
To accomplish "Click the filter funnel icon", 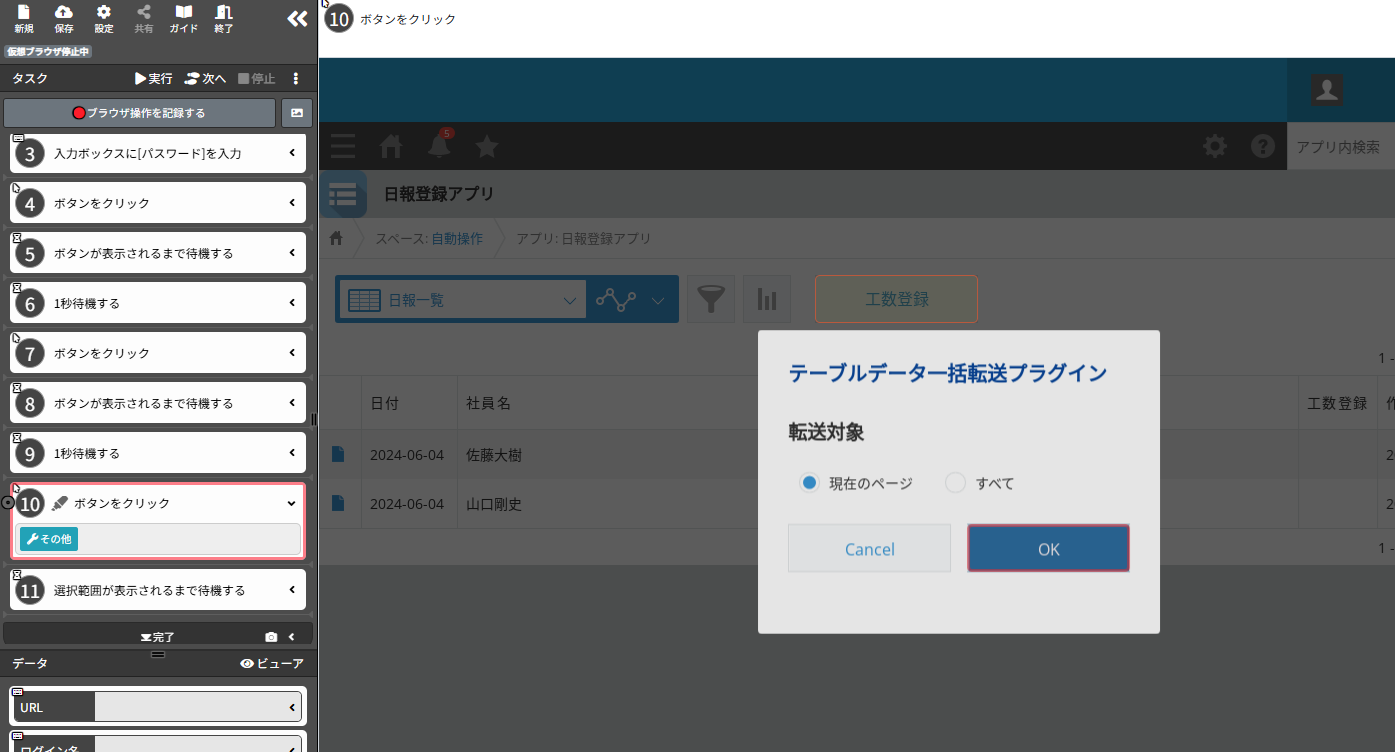I will point(710,298).
